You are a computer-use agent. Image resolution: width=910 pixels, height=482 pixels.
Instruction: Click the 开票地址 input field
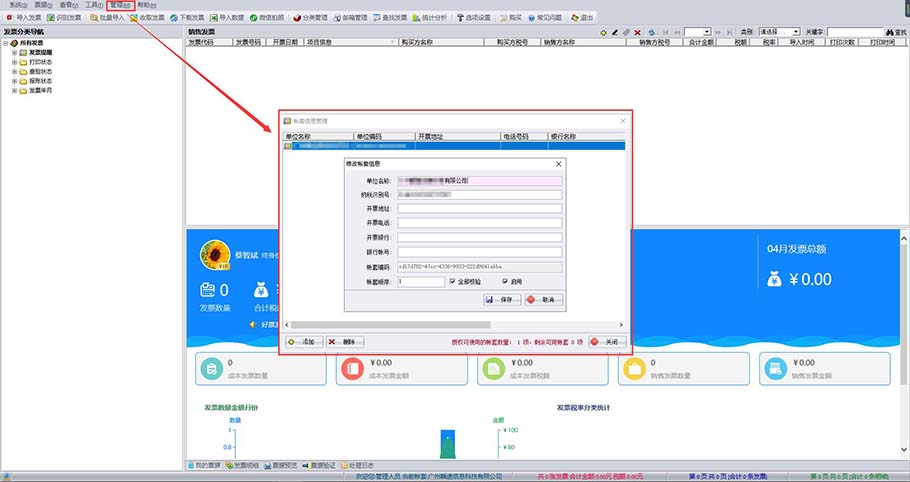[x=478, y=208]
